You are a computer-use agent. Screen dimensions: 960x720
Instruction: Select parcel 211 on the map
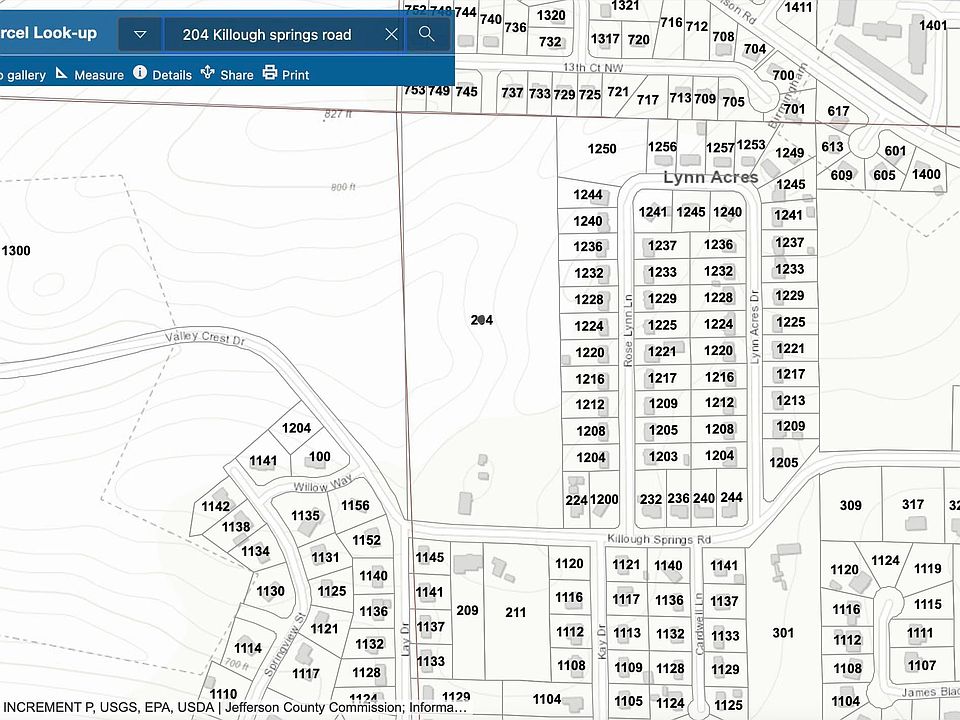coord(515,612)
